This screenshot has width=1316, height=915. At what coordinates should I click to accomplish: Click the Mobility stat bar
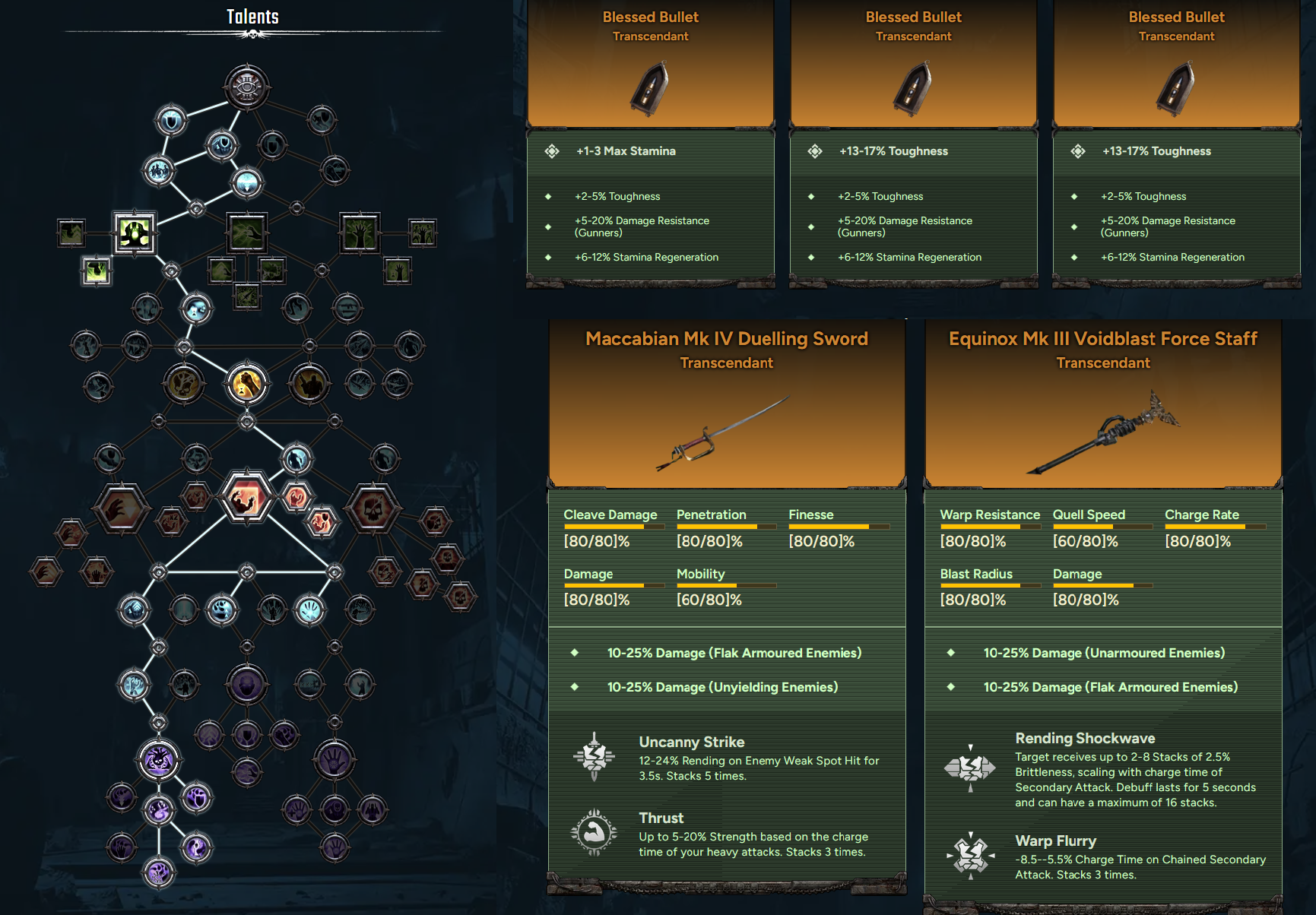tap(726, 585)
